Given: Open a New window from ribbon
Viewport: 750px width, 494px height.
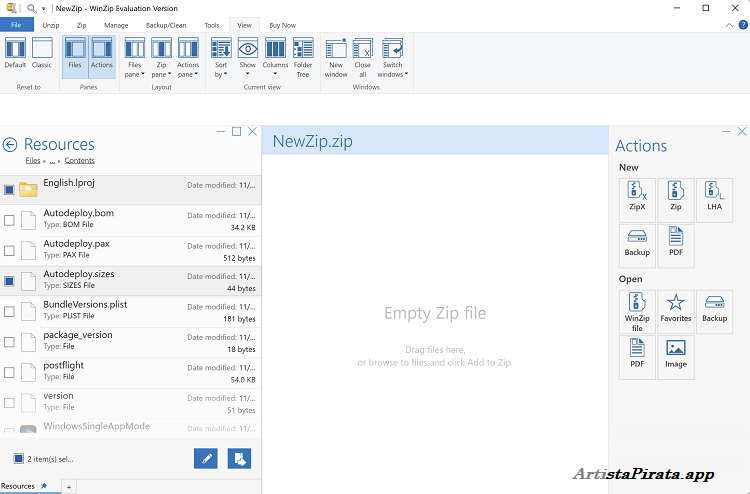Looking at the screenshot, I should click(336, 57).
